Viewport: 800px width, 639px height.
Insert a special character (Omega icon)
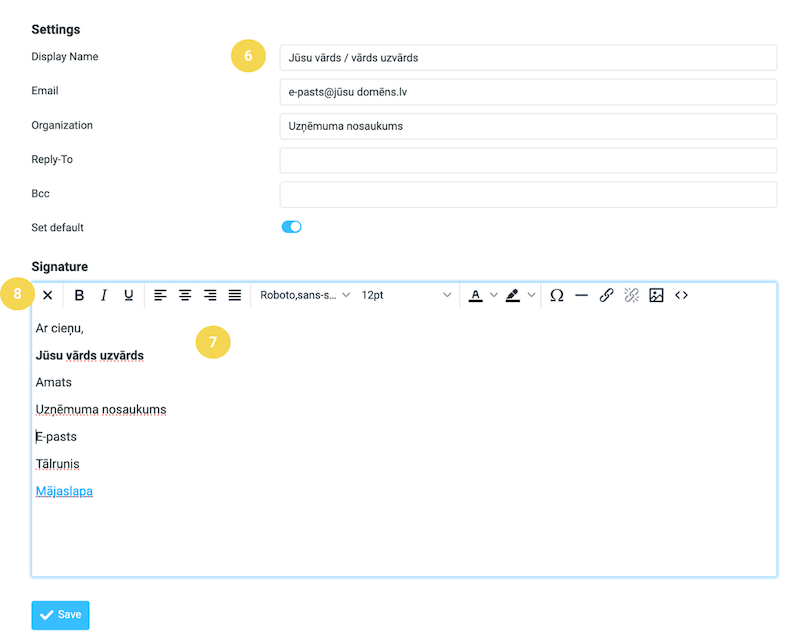point(557,295)
